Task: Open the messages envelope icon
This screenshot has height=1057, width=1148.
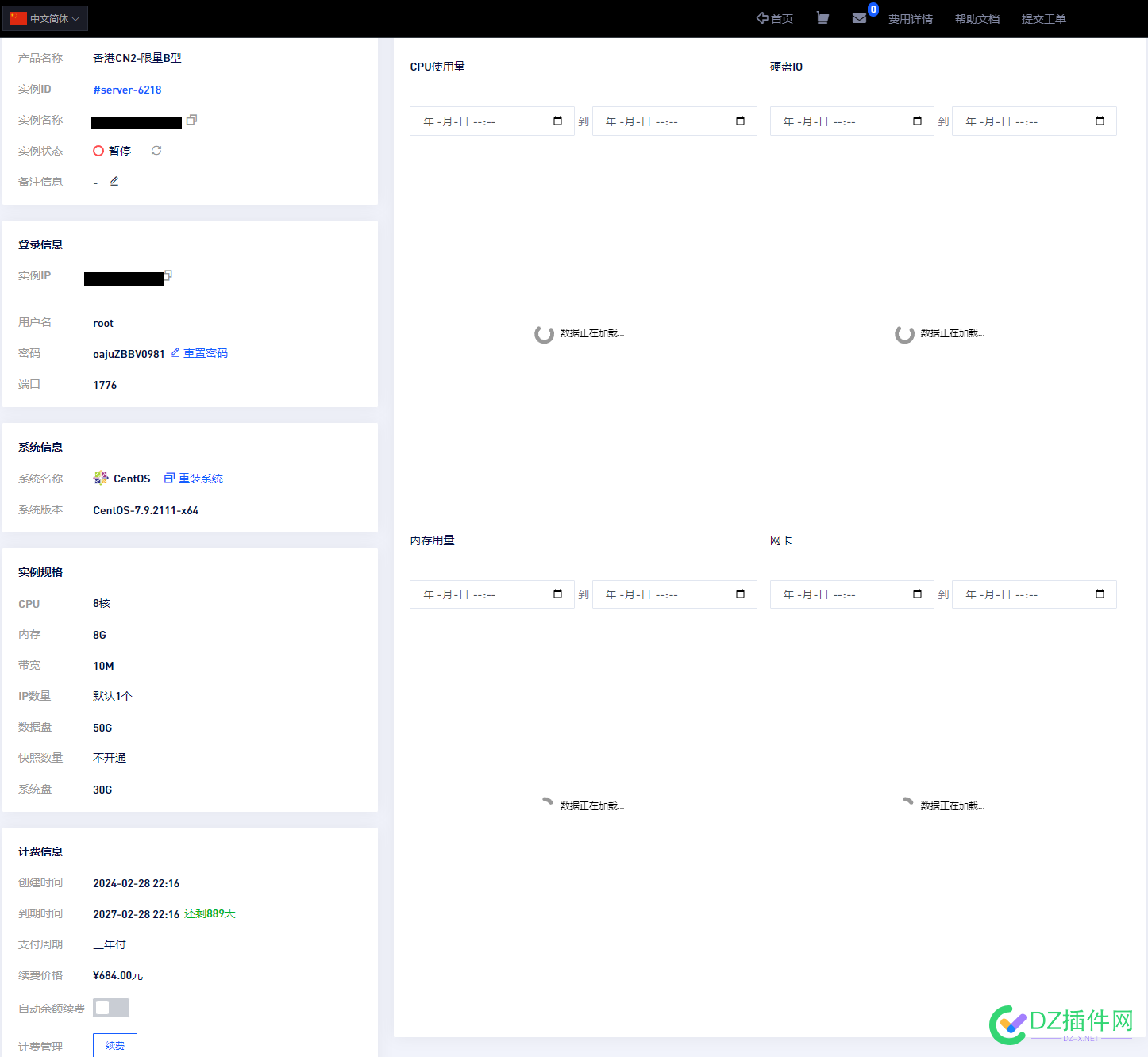Action: coord(859,17)
